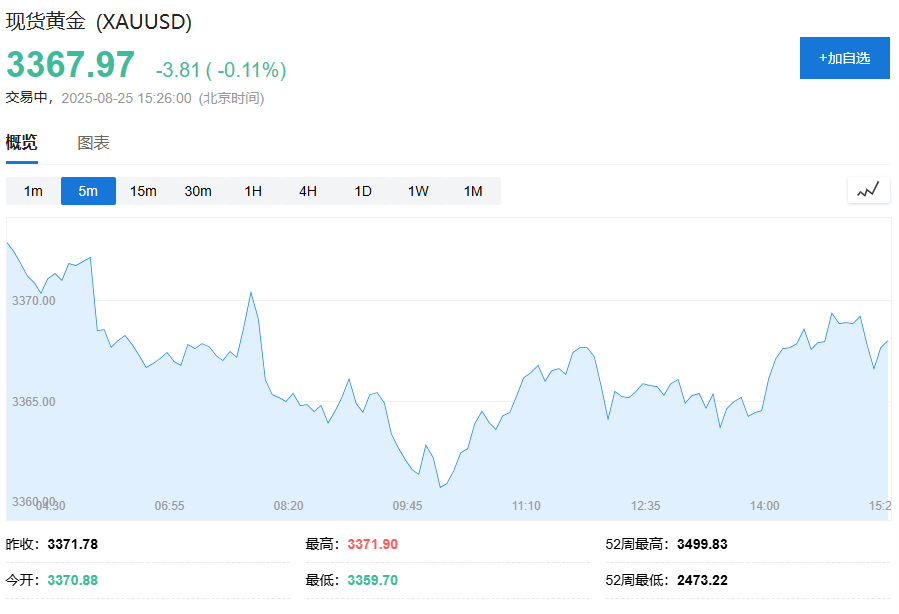Click chart point near 09:45 low
899x614 pixels.
pos(439,486)
